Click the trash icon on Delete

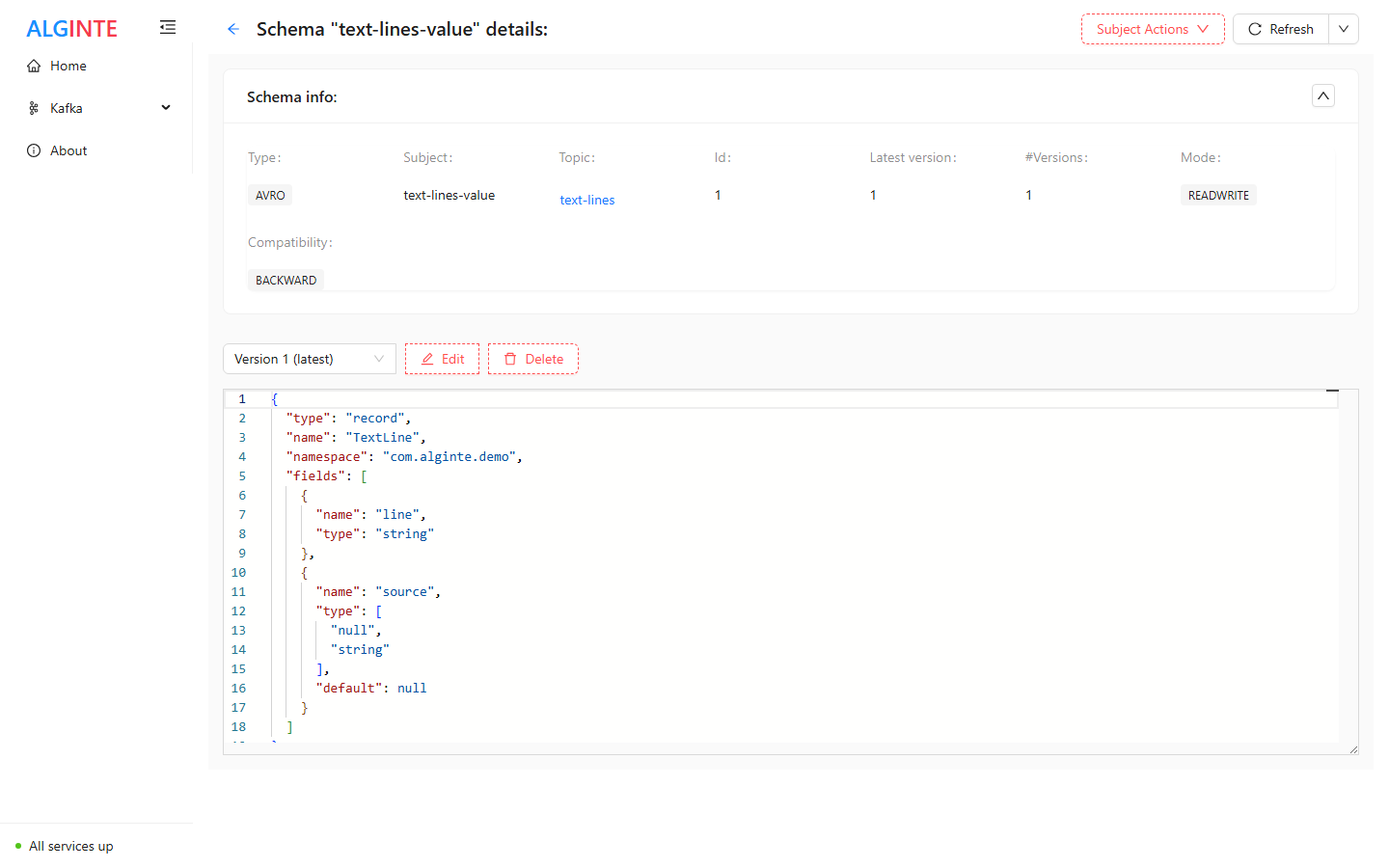[510, 359]
